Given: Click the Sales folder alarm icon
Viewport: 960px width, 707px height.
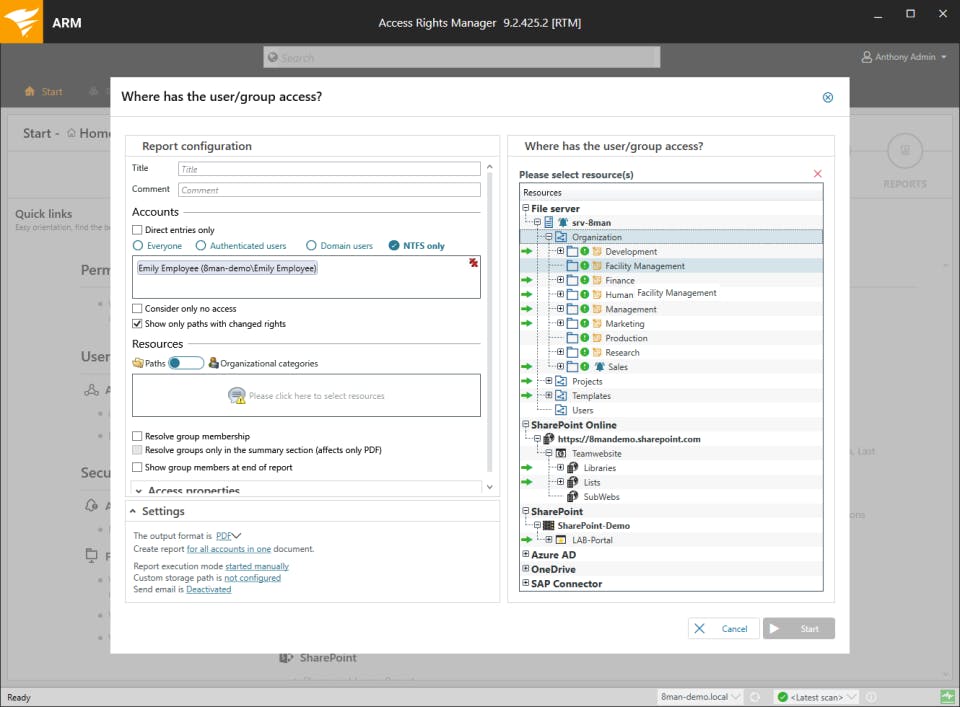Looking at the screenshot, I should point(599,367).
